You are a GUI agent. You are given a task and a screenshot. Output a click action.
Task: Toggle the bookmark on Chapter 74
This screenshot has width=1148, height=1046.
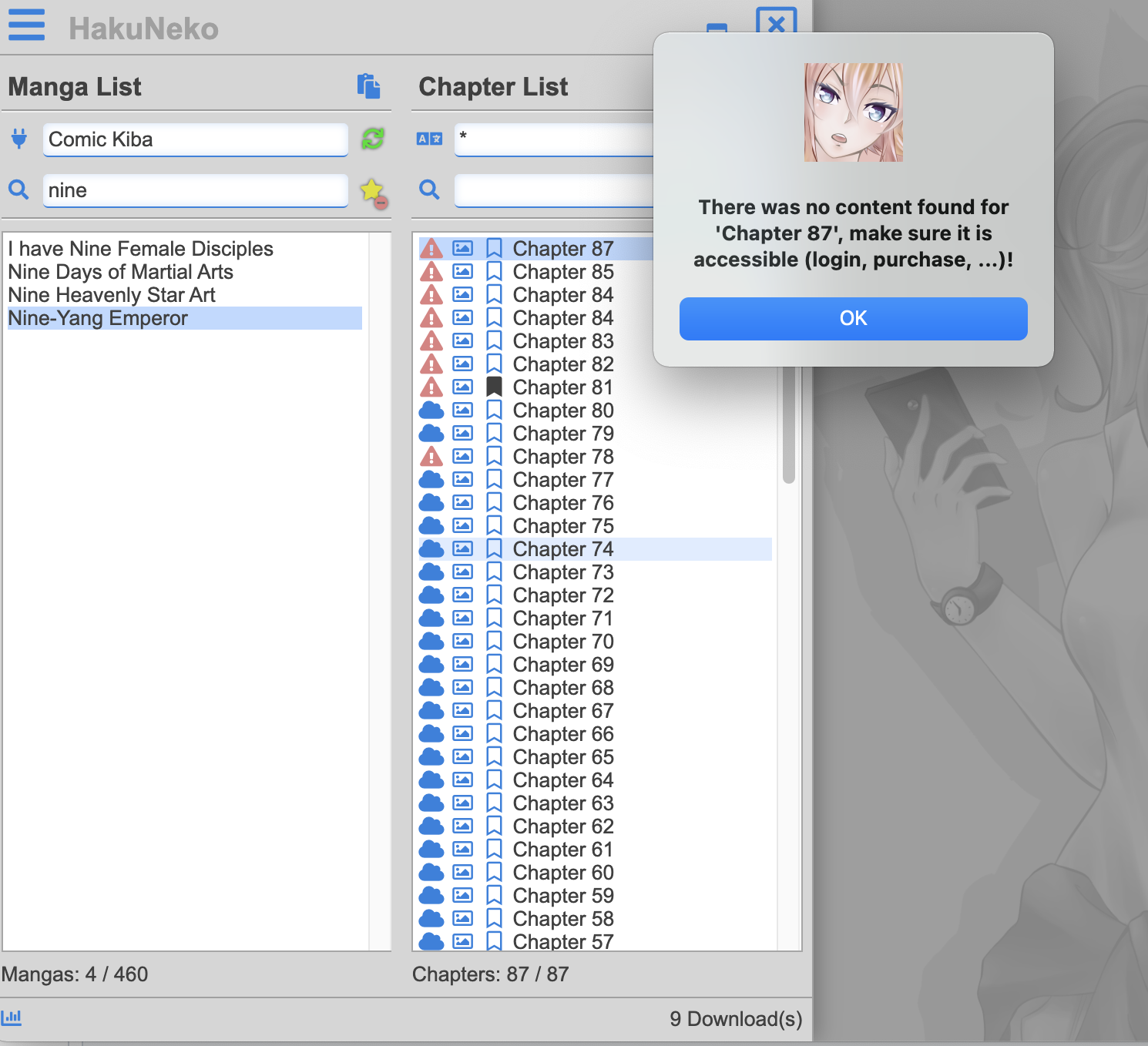(x=494, y=548)
